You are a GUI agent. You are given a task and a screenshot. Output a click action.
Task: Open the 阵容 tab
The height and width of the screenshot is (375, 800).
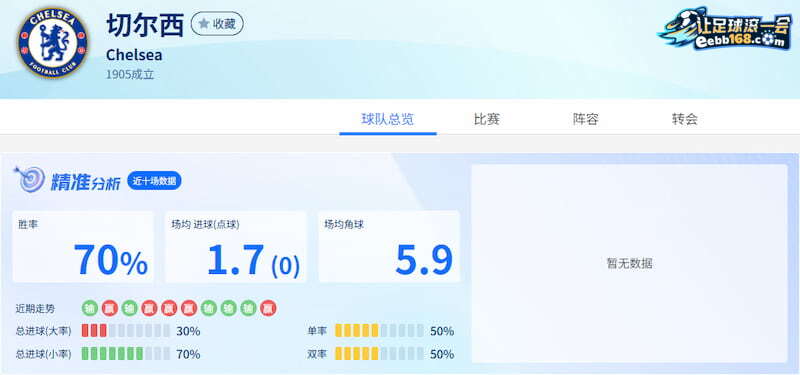586,119
